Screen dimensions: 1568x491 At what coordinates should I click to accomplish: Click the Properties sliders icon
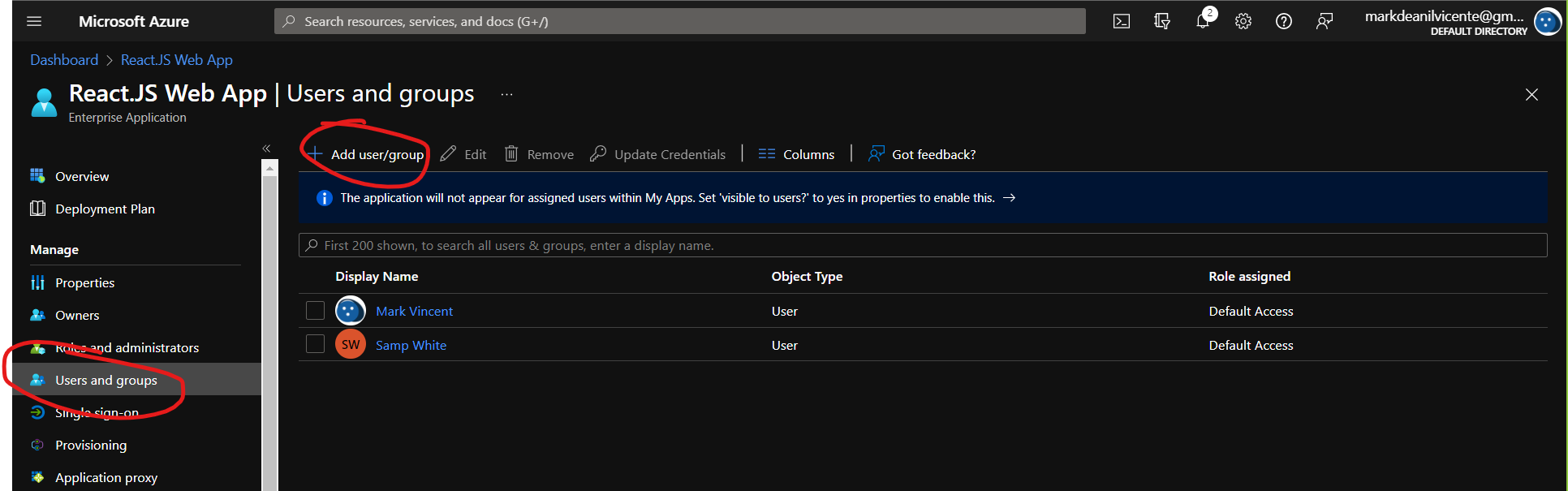tap(37, 282)
